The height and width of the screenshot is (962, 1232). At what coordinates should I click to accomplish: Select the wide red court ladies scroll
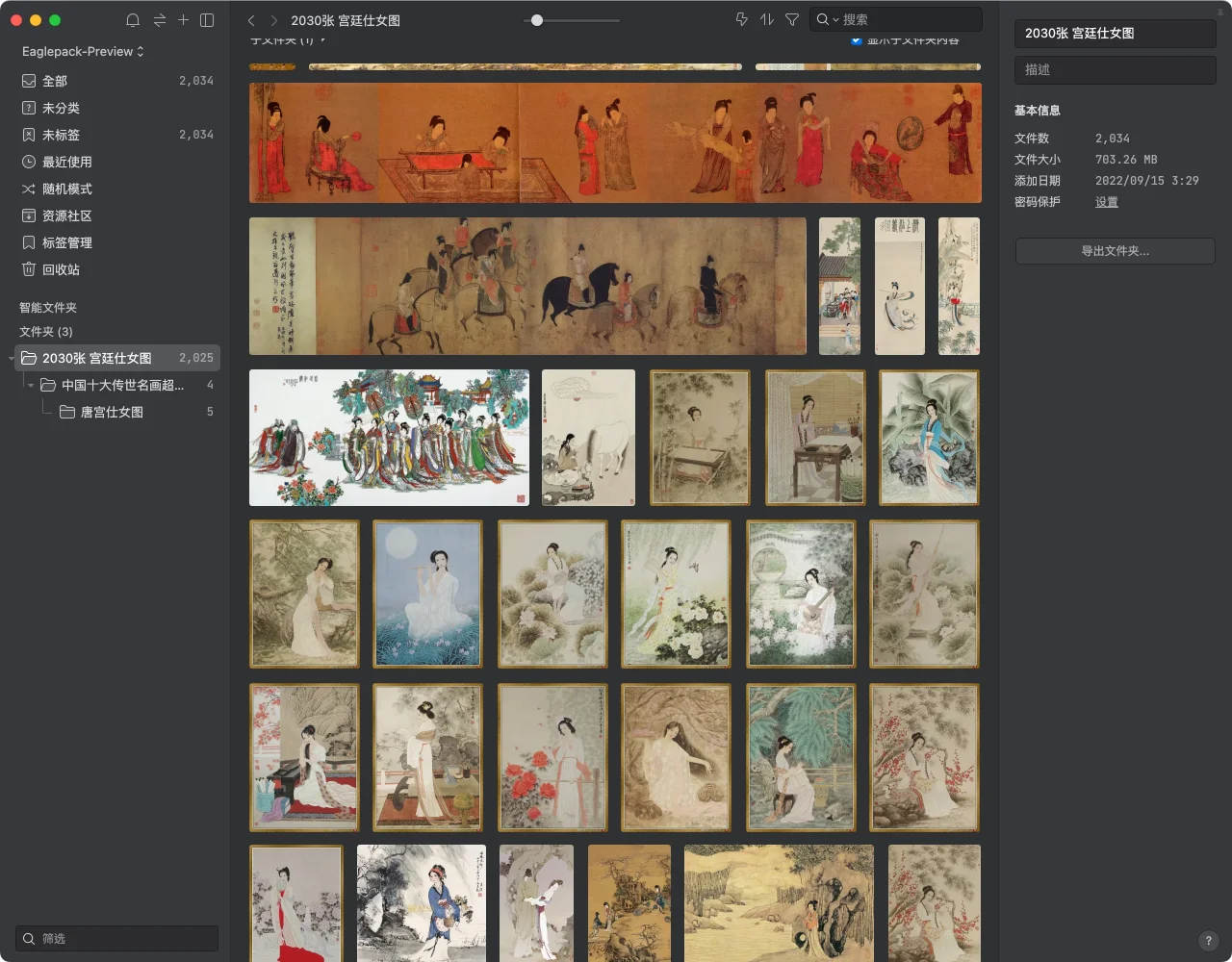pyautogui.click(x=615, y=142)
